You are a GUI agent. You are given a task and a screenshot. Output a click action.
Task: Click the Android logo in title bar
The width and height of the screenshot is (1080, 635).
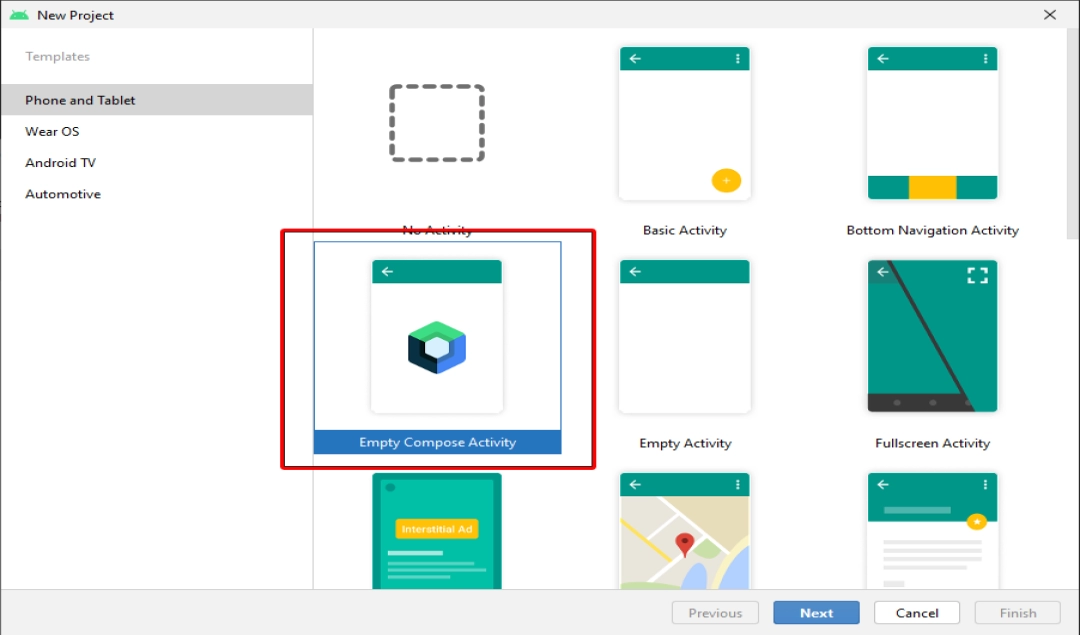19,14
